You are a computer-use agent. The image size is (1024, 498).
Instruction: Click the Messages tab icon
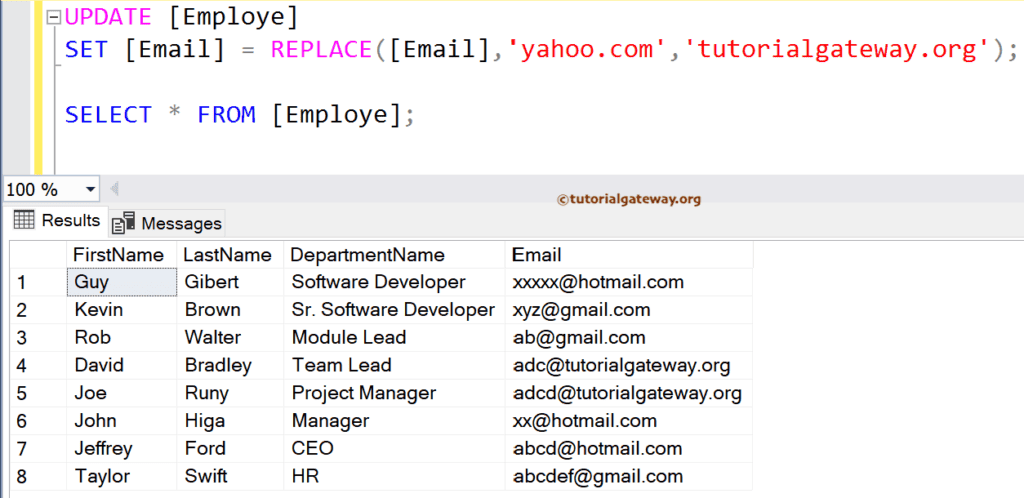[x=123, y=223]
